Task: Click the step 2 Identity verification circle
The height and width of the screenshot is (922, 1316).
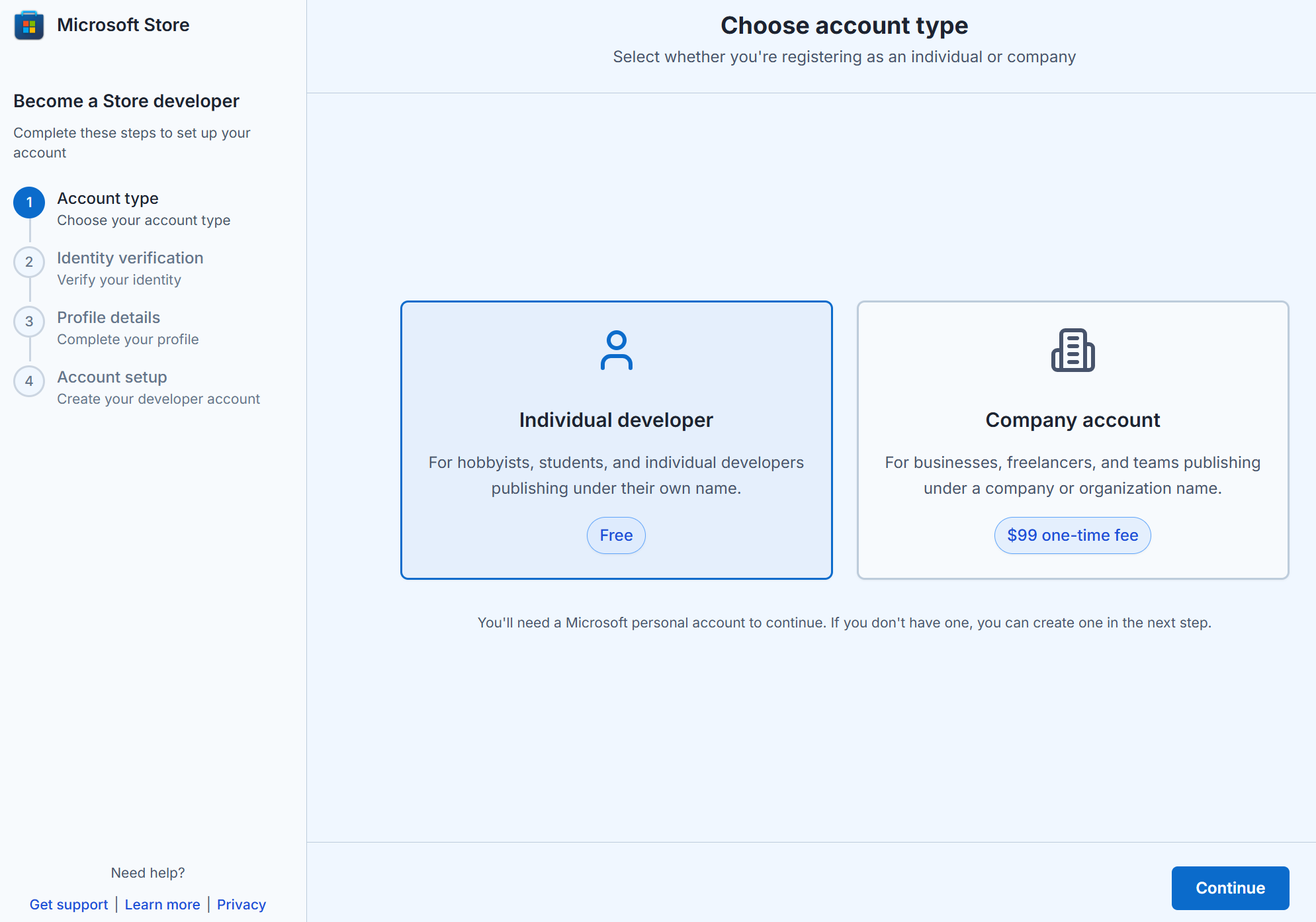Action: tap(28, 262)
